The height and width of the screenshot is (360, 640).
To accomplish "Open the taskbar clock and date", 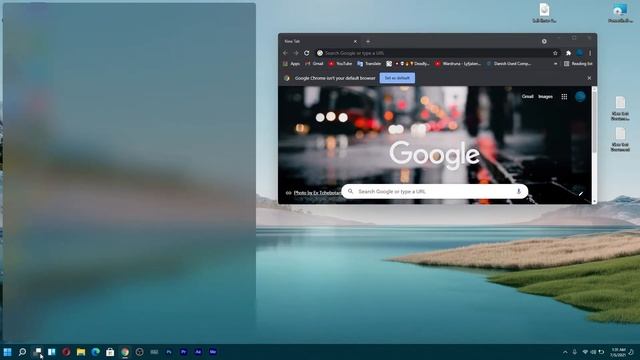I will click(x=618, y=352).
